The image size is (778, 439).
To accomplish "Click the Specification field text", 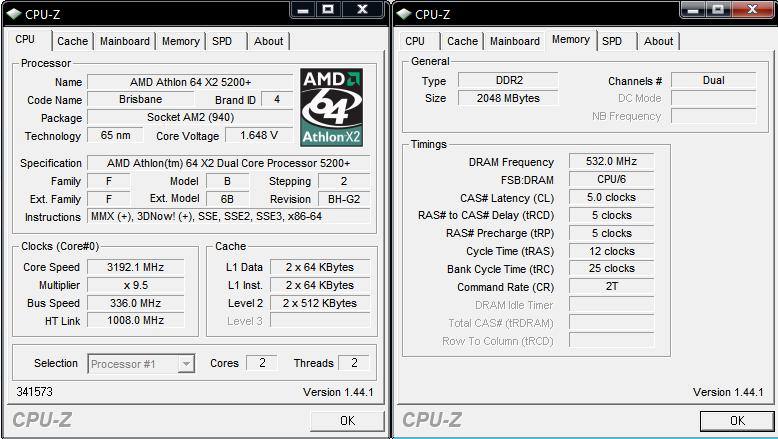I will point(228,163).
